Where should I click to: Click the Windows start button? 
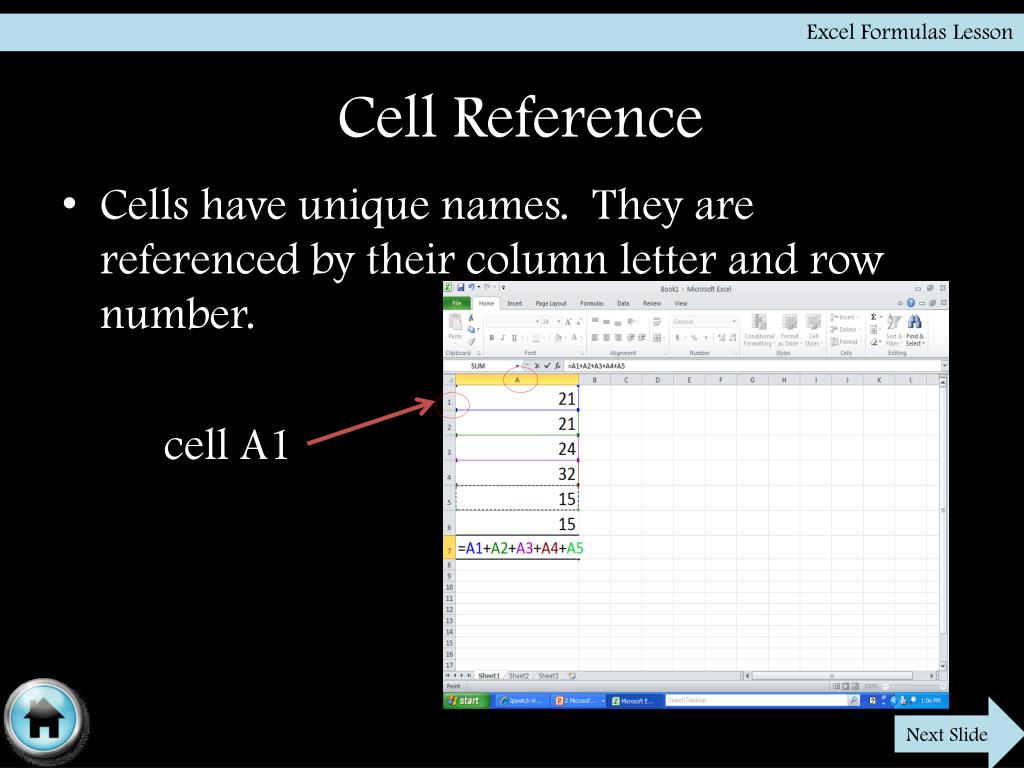466,701
